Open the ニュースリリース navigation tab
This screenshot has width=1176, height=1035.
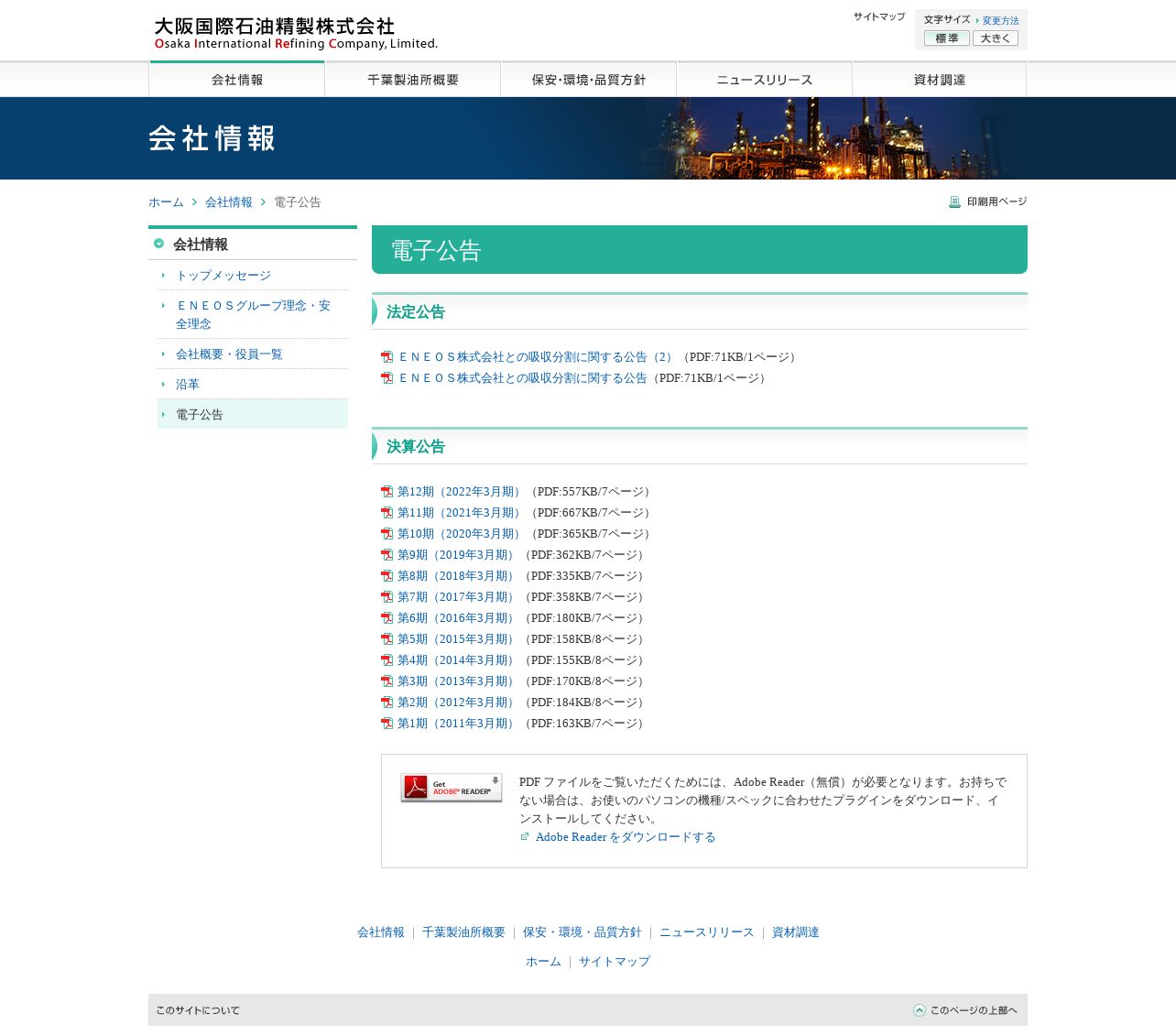(765, 80)
